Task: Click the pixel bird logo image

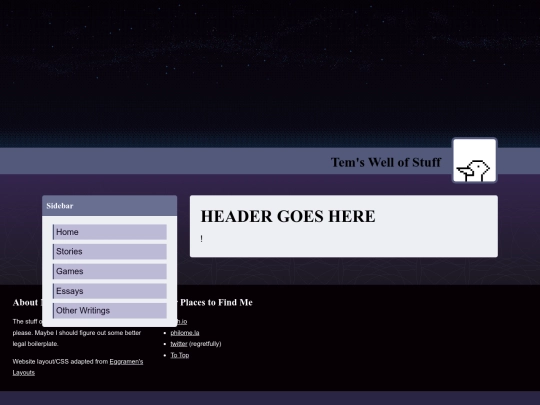Action: pos(475,160)
